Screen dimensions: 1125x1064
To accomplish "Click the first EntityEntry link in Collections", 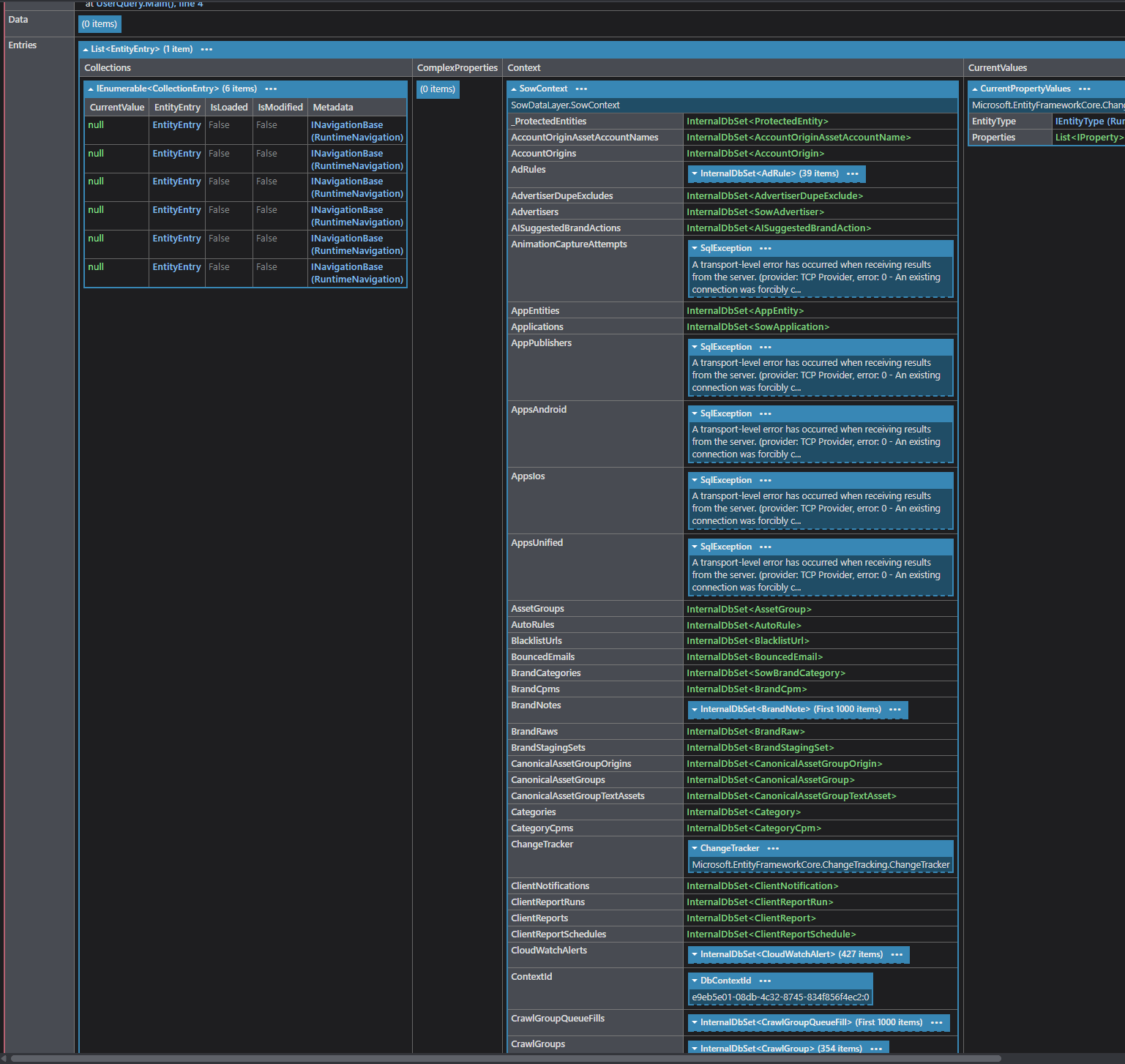I will (176, 125).
